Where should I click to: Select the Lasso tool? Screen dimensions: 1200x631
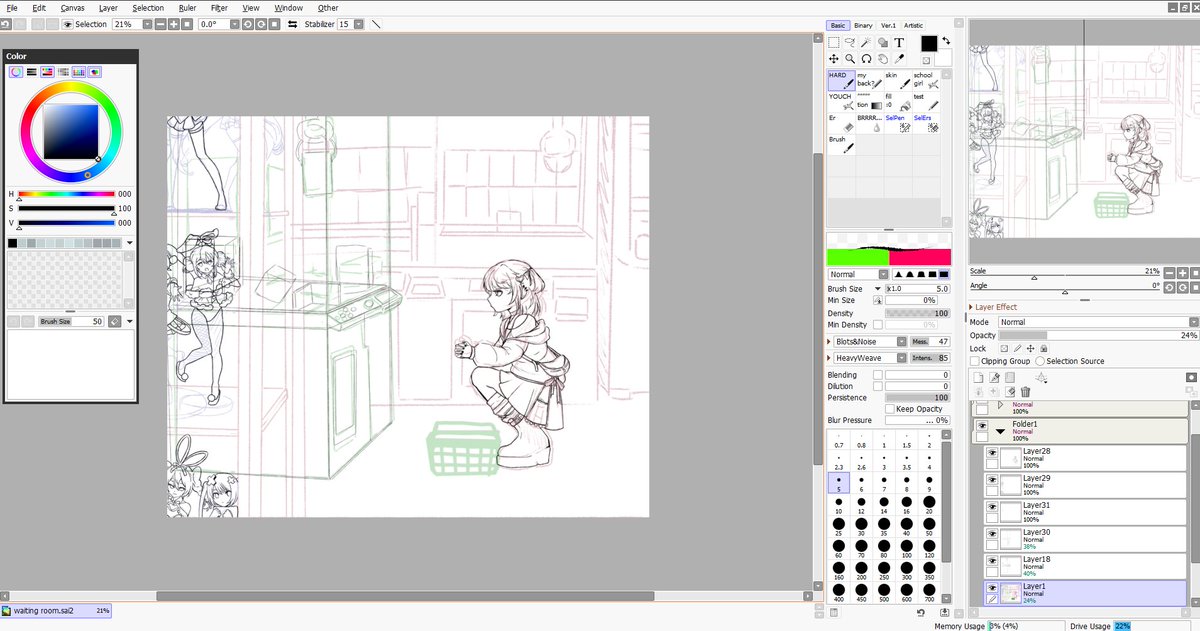click(850, 43)
